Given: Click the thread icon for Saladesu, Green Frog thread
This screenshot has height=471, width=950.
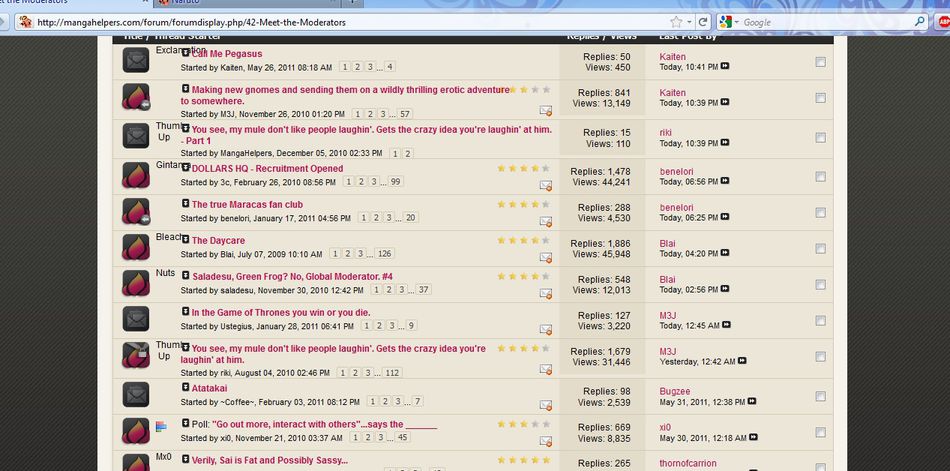Looking at the screenshot, I should click(136, 283).
